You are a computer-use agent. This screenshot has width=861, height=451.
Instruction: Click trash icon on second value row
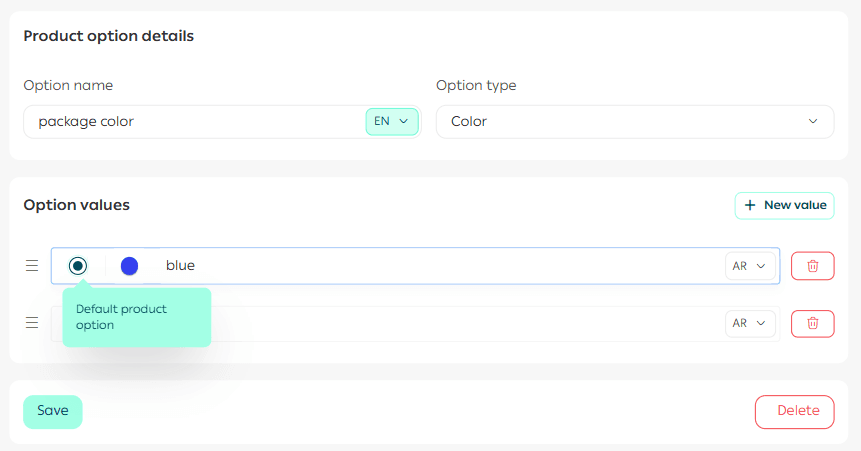812,323
